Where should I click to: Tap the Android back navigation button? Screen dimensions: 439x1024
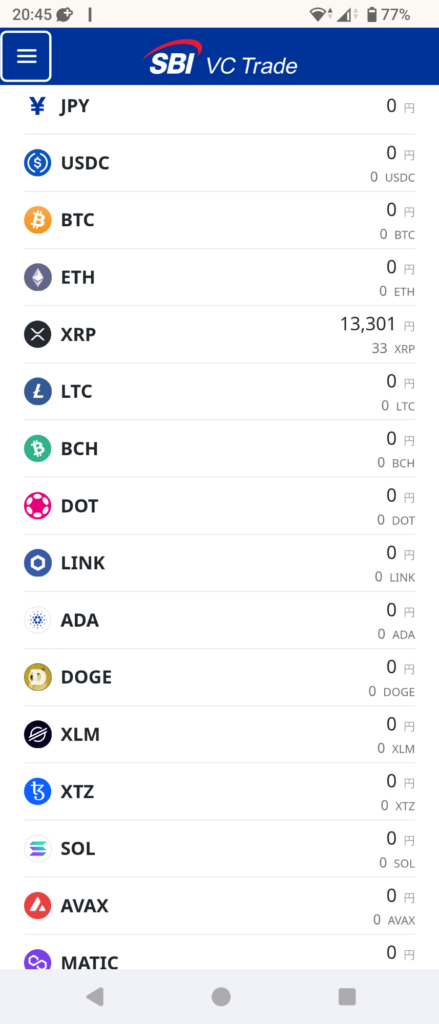click(95, 996)
